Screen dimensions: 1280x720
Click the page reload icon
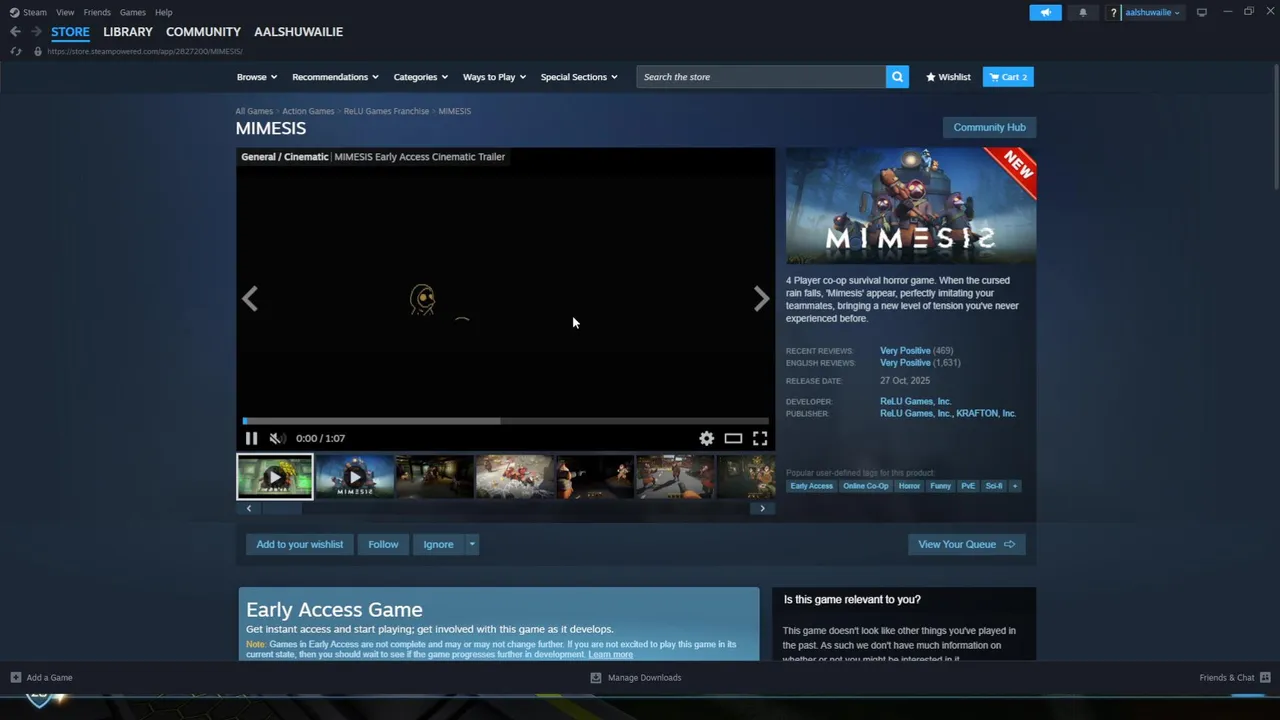[x=16, y=51]
